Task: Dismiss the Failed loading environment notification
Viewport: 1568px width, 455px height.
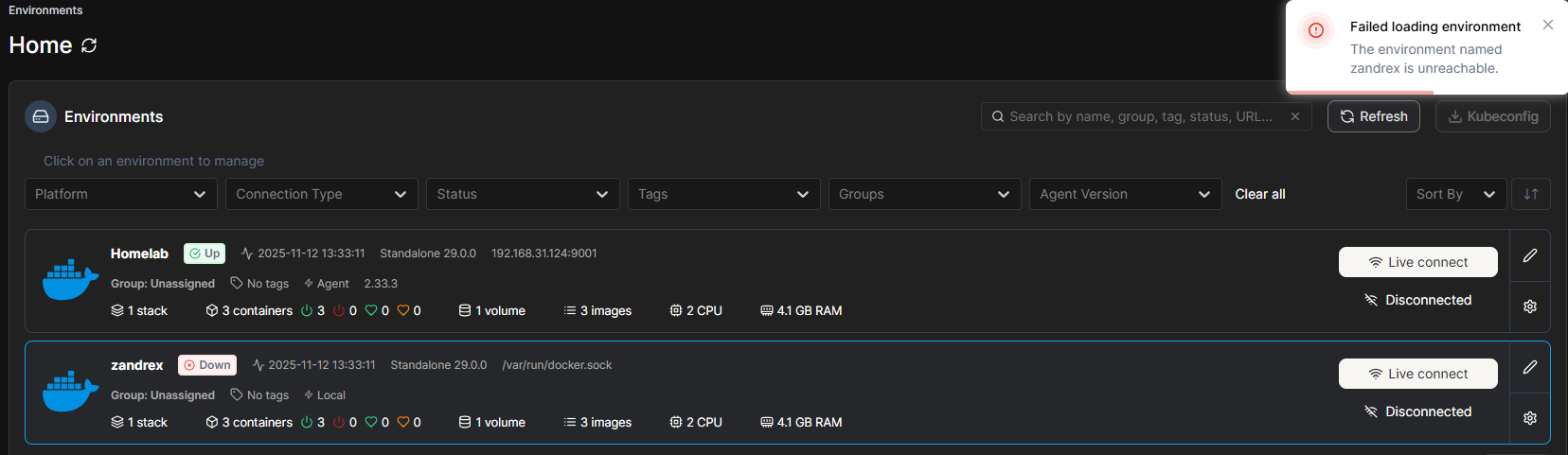Action: [1547, 26]
